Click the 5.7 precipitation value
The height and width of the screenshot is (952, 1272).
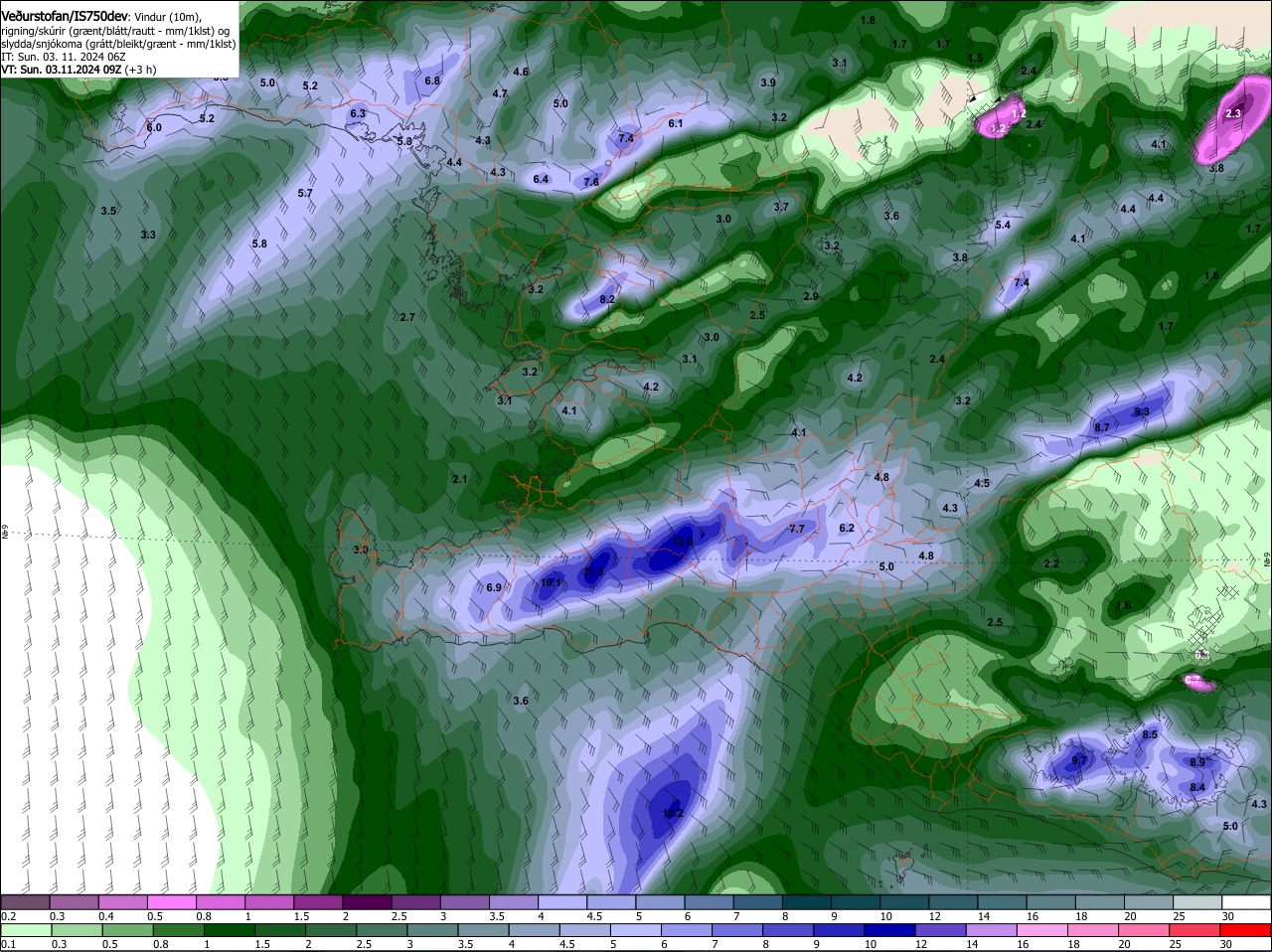tap(305, 193)
